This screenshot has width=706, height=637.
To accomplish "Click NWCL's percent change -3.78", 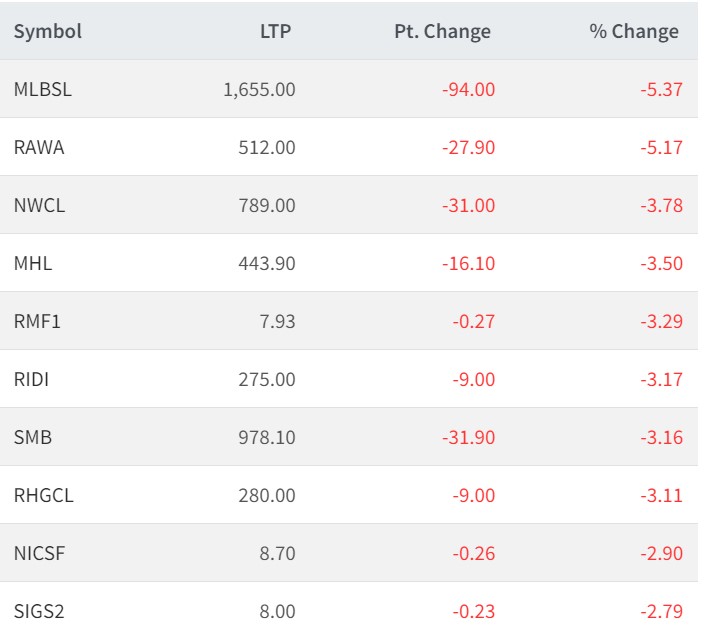I will click(x=661, y=205).
